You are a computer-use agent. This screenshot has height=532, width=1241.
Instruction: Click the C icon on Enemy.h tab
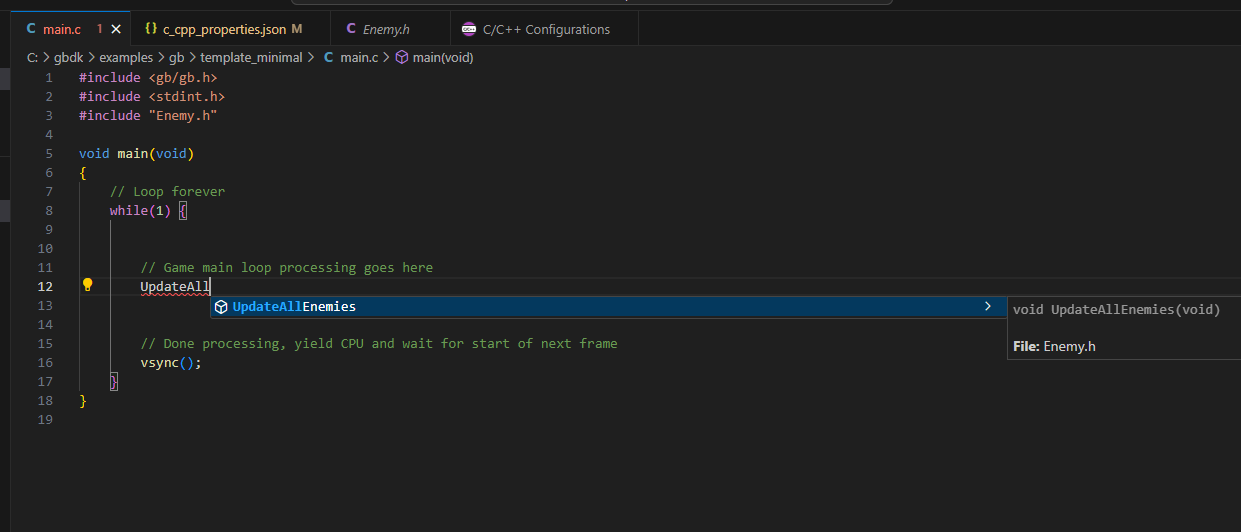click(x=350, y=29)
